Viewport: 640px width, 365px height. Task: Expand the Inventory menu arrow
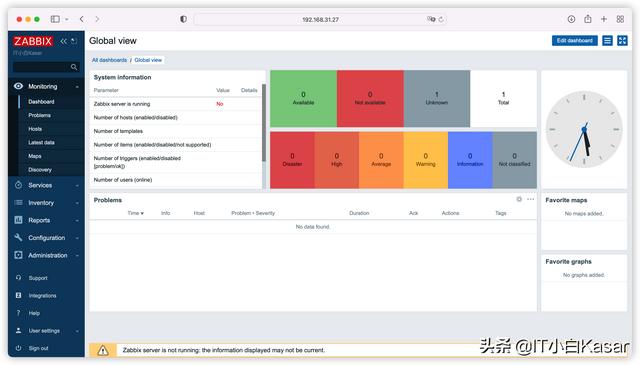77,203
